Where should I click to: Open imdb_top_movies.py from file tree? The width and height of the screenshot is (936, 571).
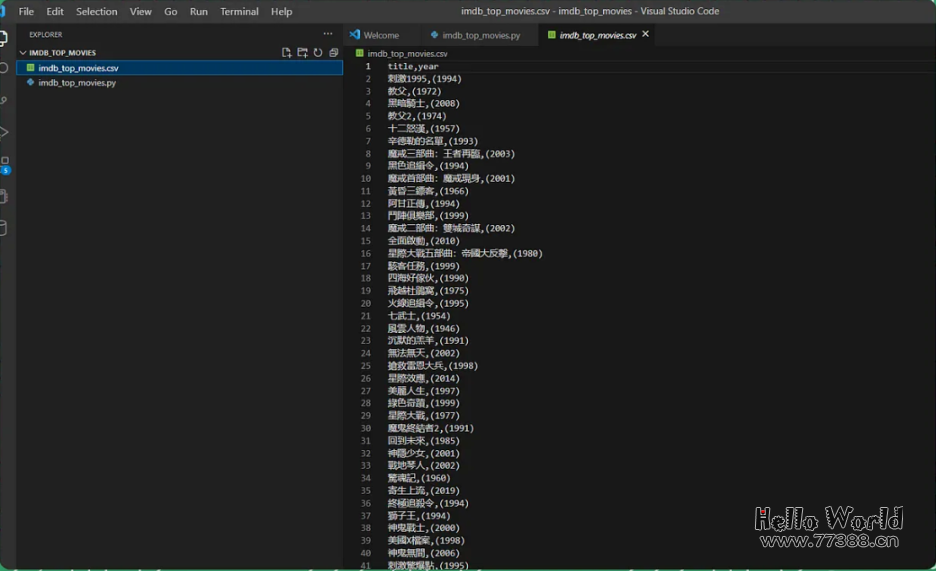pos(77,83)
